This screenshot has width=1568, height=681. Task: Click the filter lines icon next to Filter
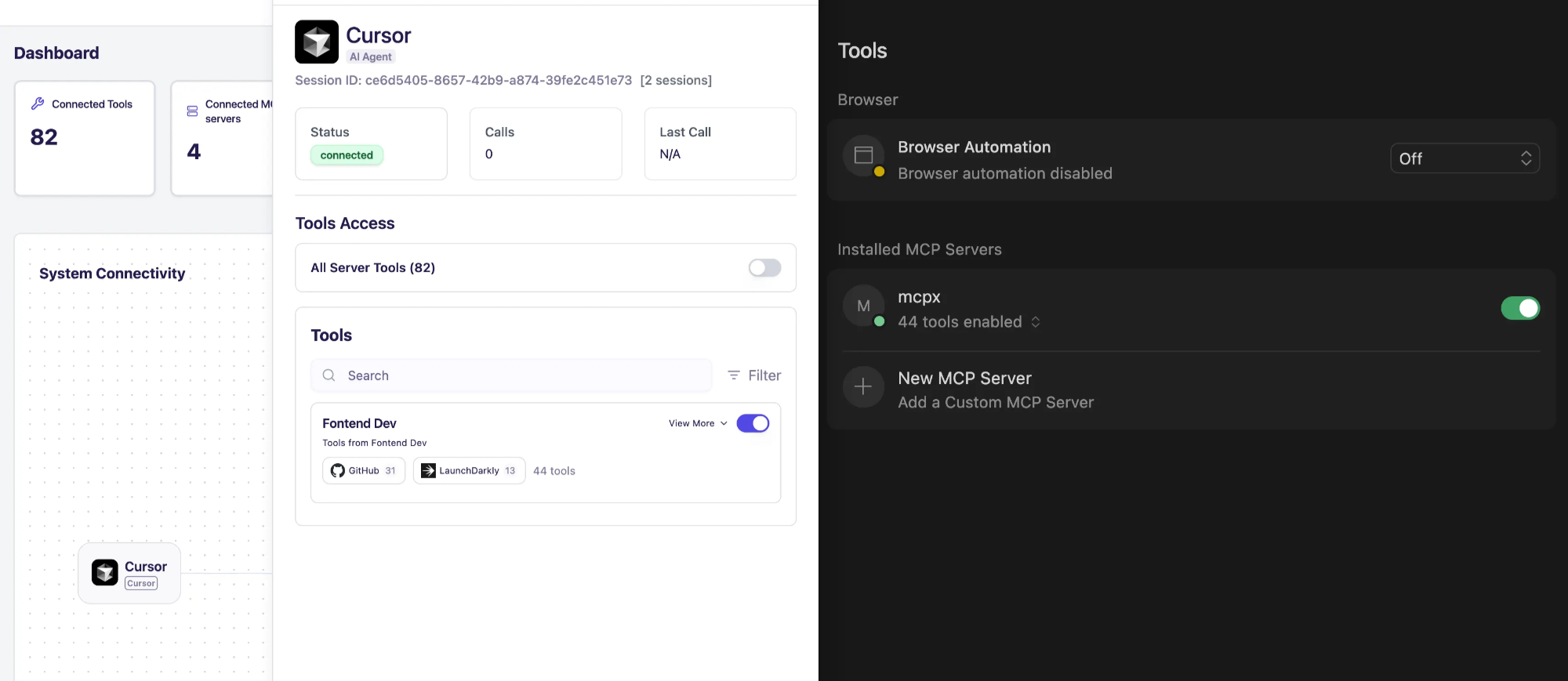coord(734,375)
